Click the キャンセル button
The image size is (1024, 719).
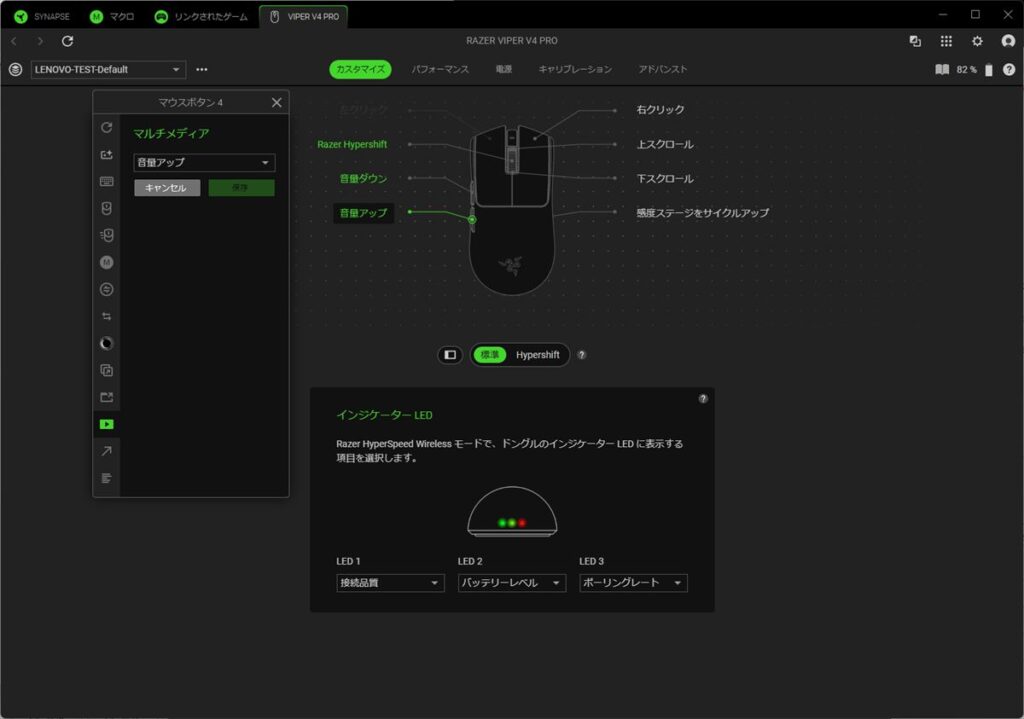(x=167, y=188)
